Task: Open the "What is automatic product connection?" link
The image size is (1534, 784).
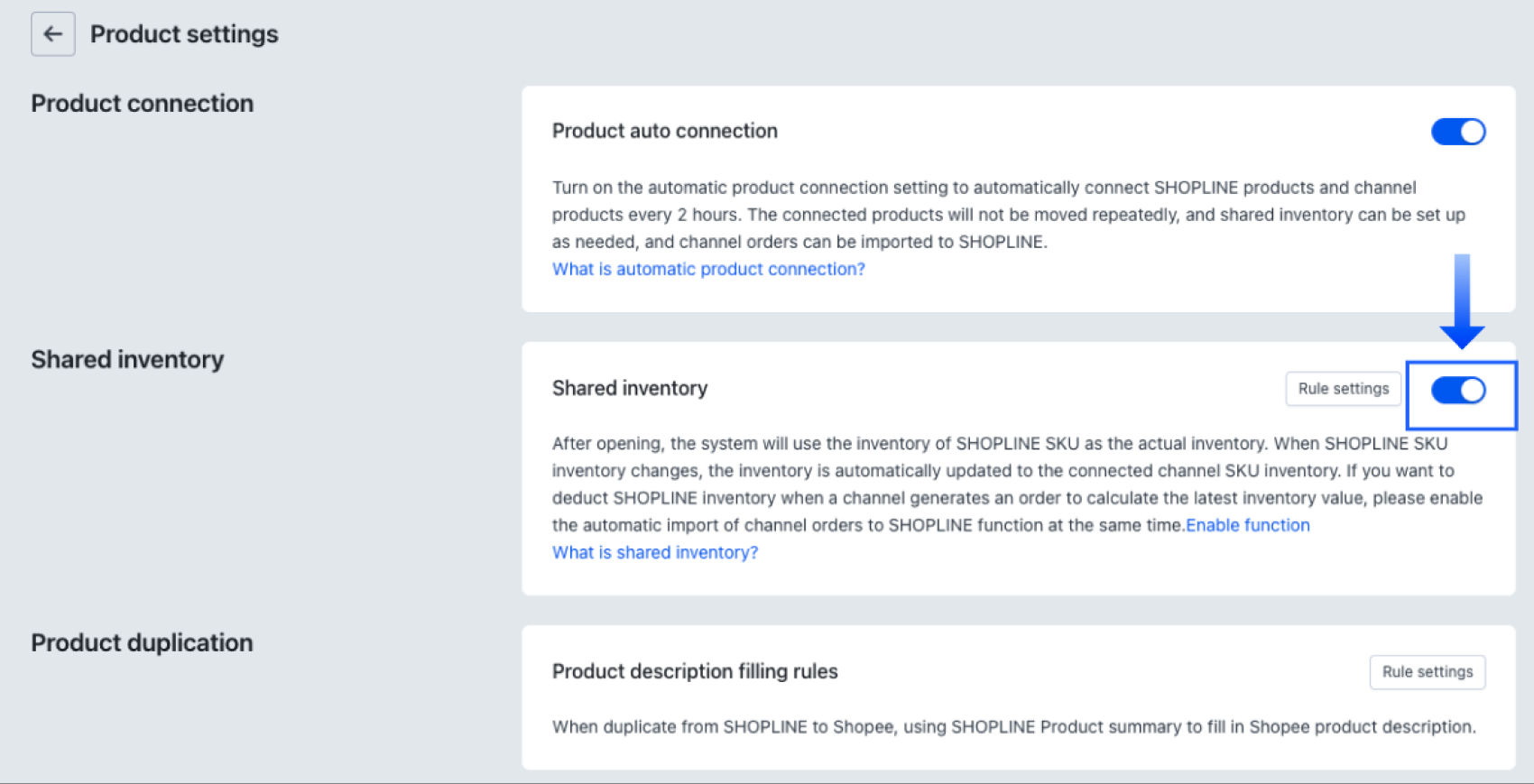Action: (708, 269)
